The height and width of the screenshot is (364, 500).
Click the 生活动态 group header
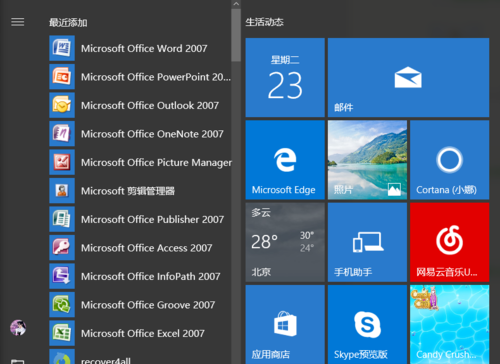tap(264, 22)
